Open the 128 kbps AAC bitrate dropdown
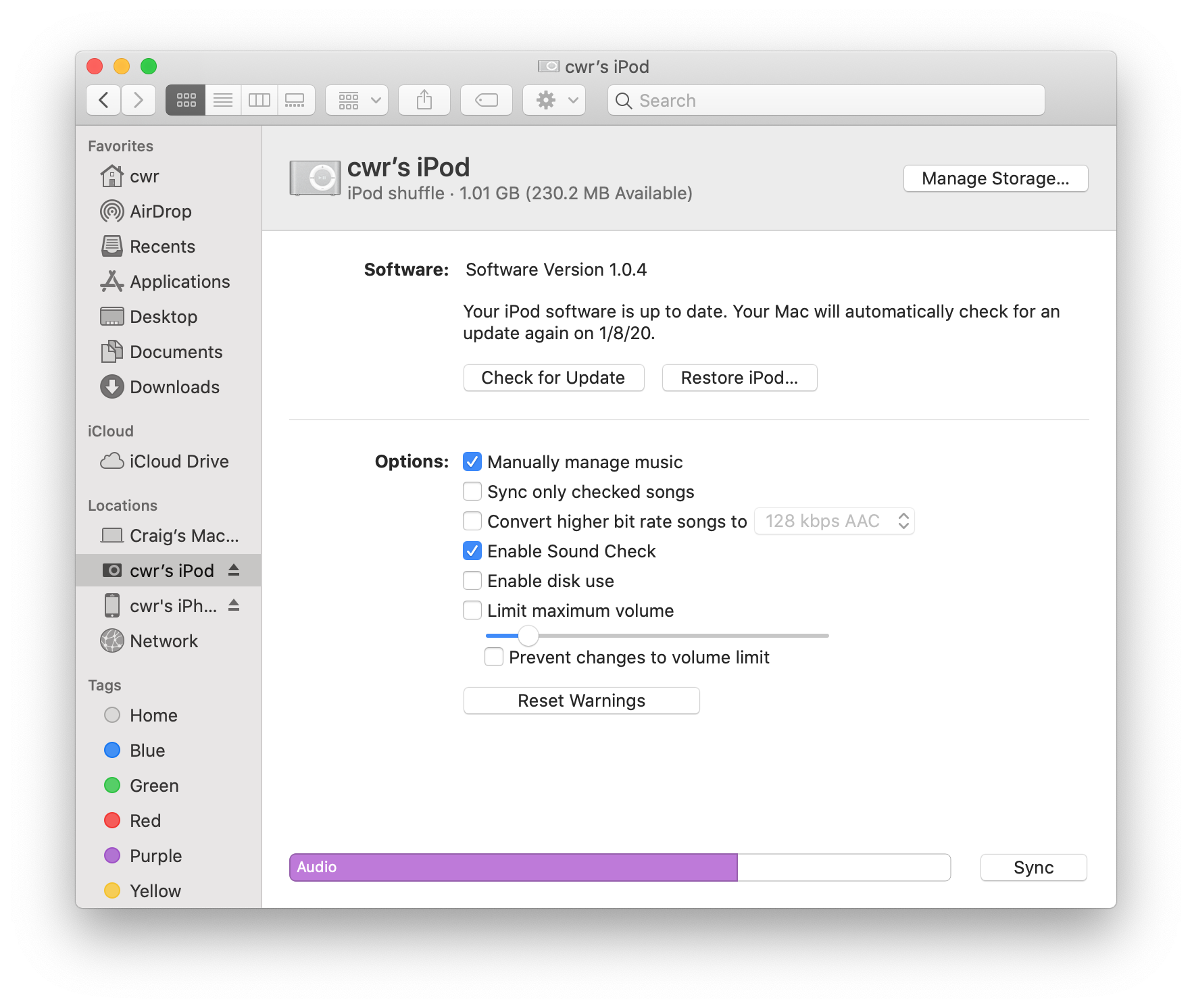 click(x=835, y=521)
